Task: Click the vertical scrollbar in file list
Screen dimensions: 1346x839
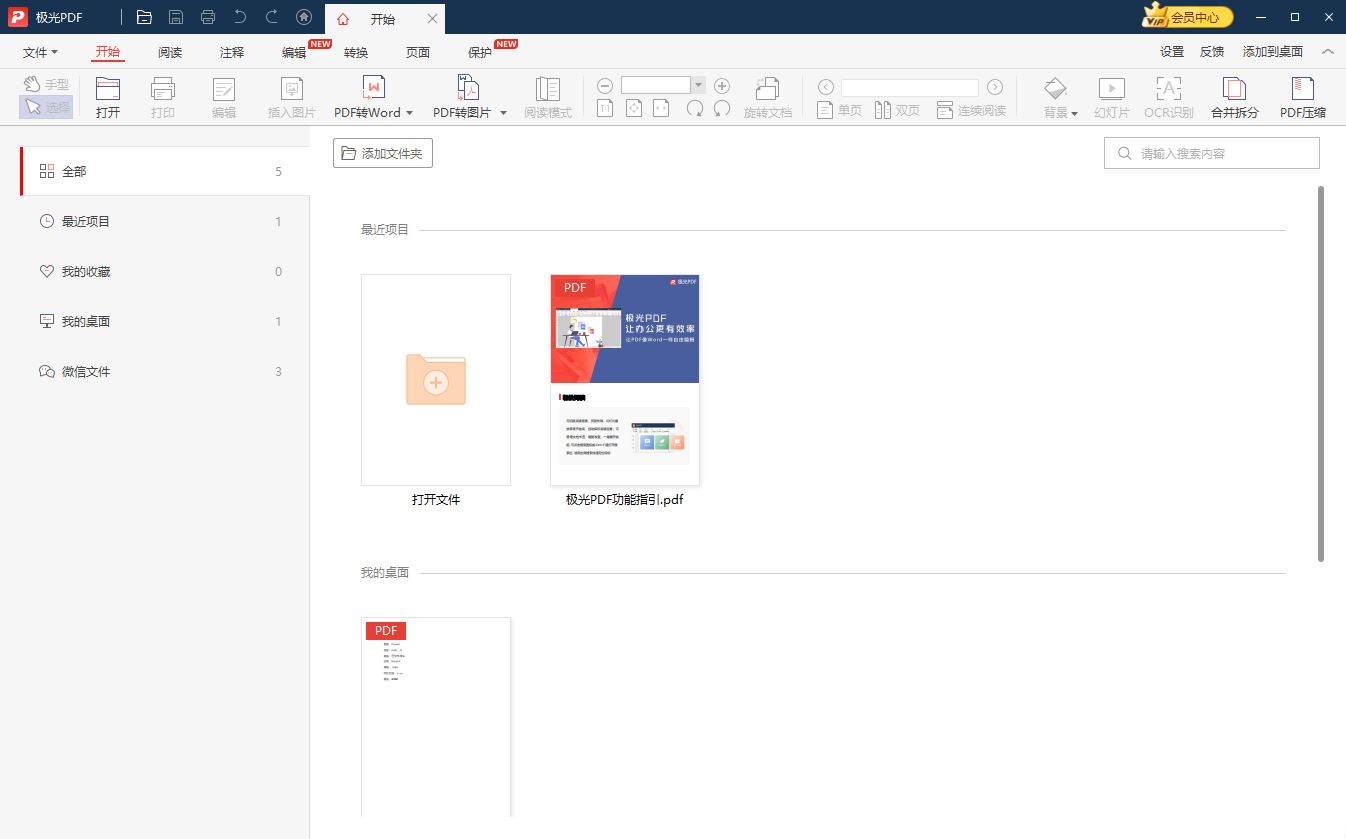Action: [x=1321, y=372]
